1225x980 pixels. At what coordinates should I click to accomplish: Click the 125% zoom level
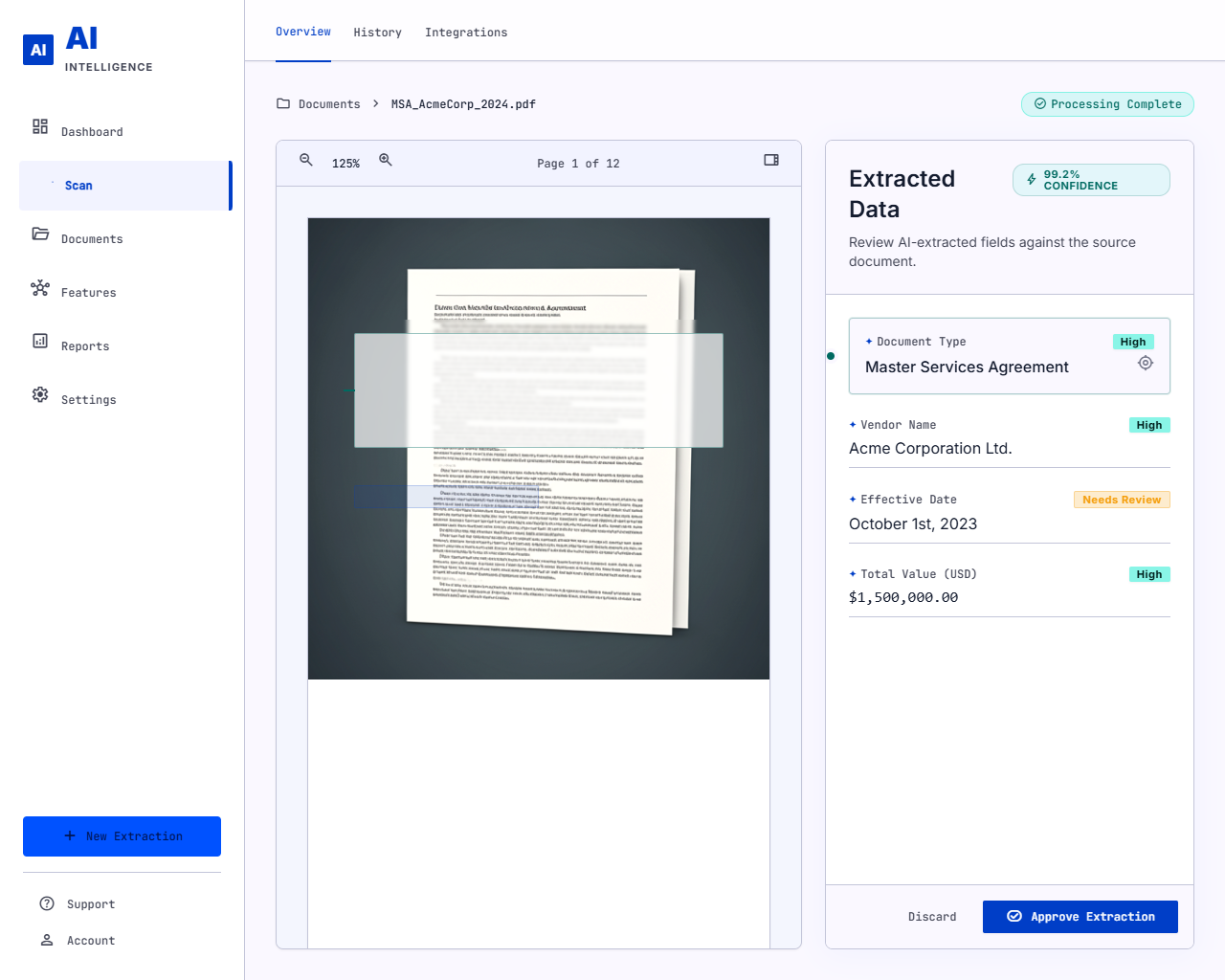pos(345,164)
